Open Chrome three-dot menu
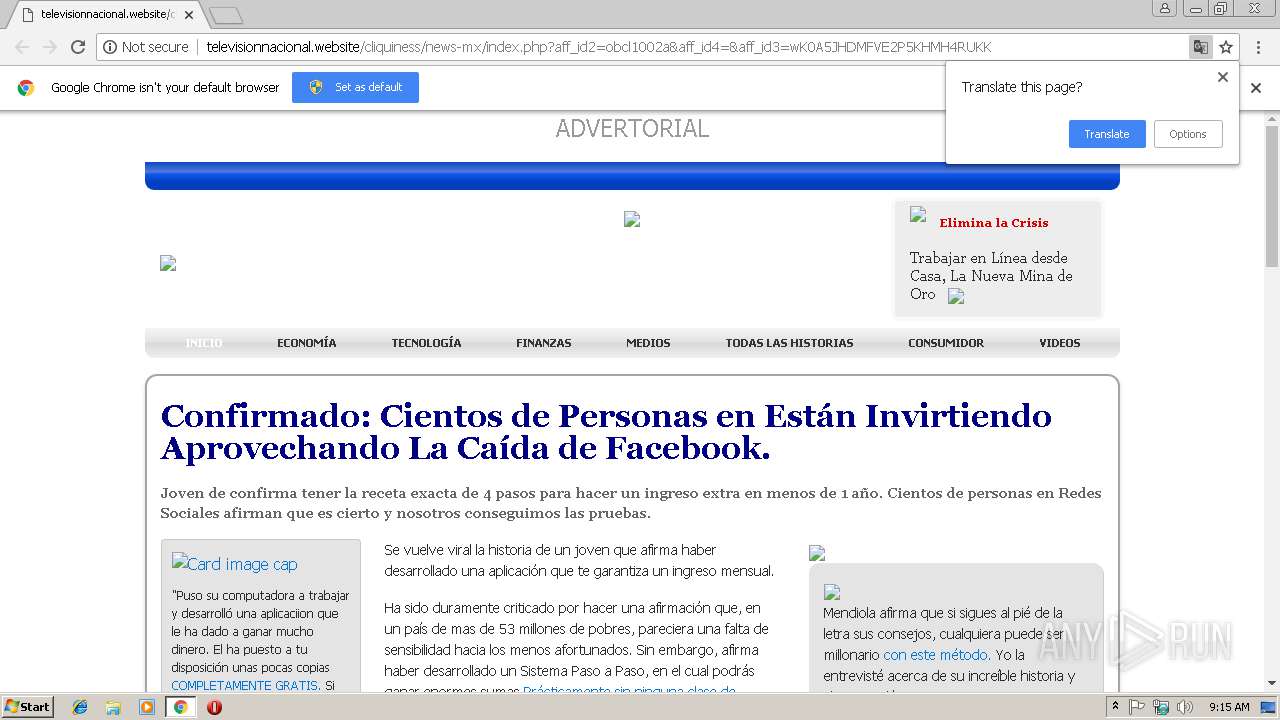The height and width of the screenshot is (720, 1280). 1259,47
